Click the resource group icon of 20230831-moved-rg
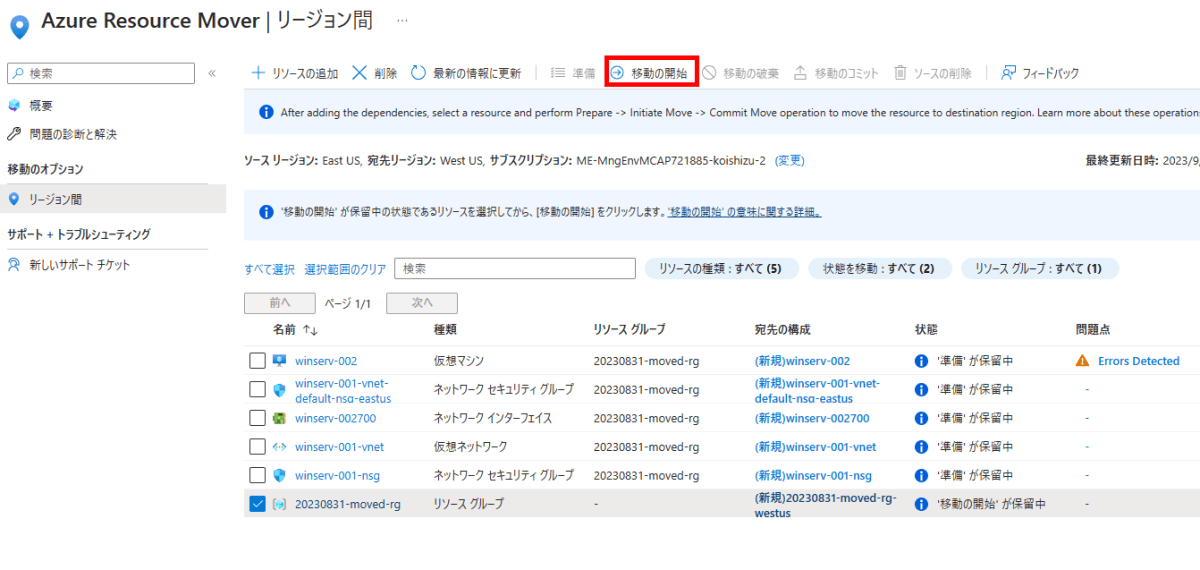This screenshot has height=570, width=1200. coord(280,504)
